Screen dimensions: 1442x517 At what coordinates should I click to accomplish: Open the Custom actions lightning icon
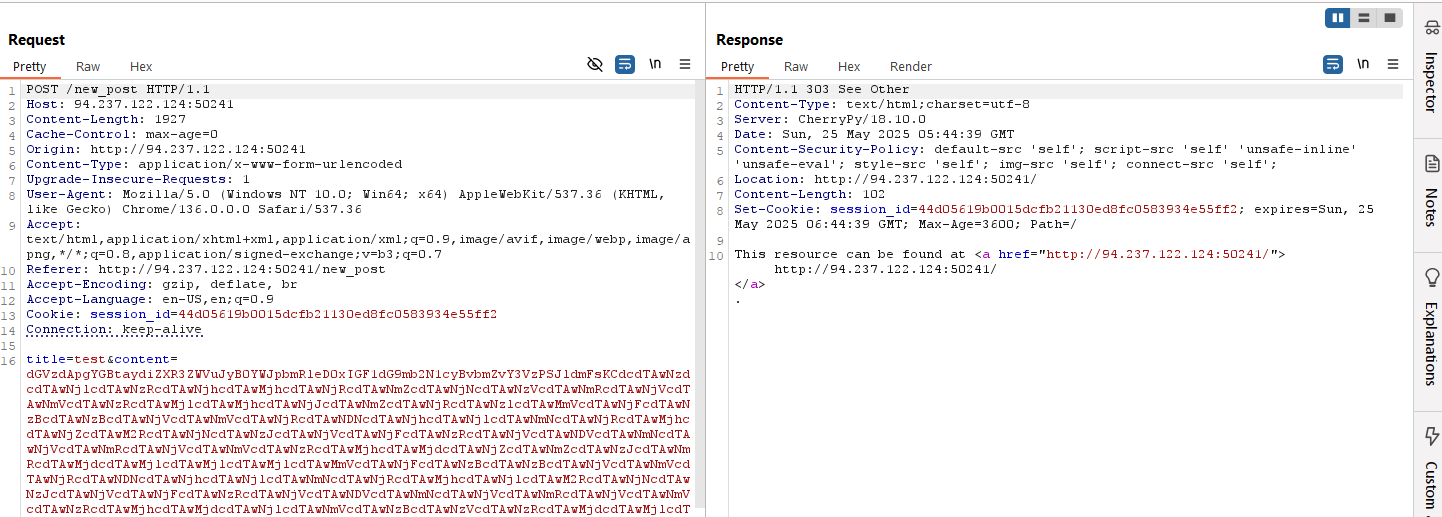coord(1431,436)
